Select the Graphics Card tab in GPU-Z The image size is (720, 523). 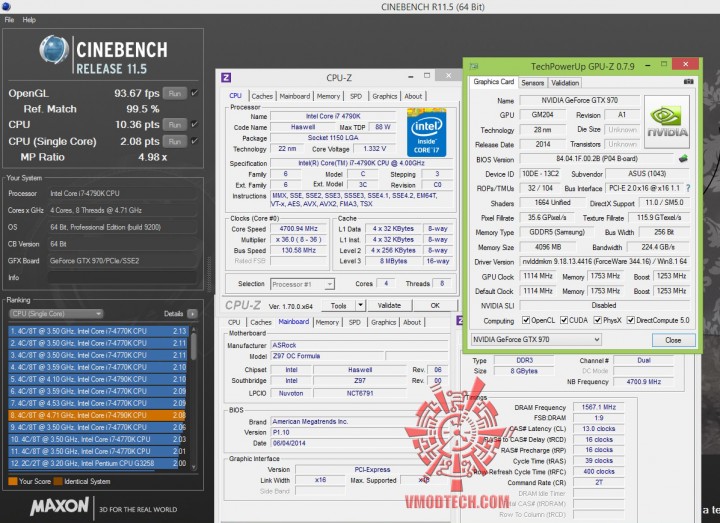(494, 82)
